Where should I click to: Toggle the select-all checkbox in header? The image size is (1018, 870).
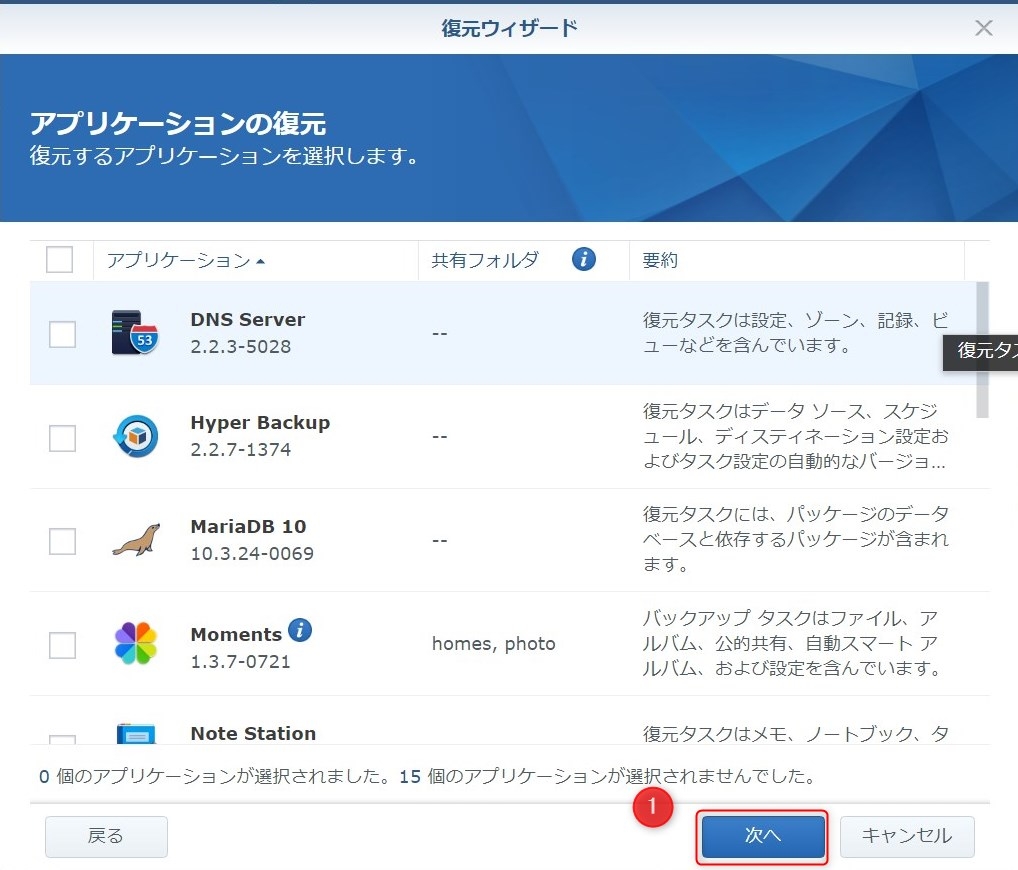tap(60, 260)
